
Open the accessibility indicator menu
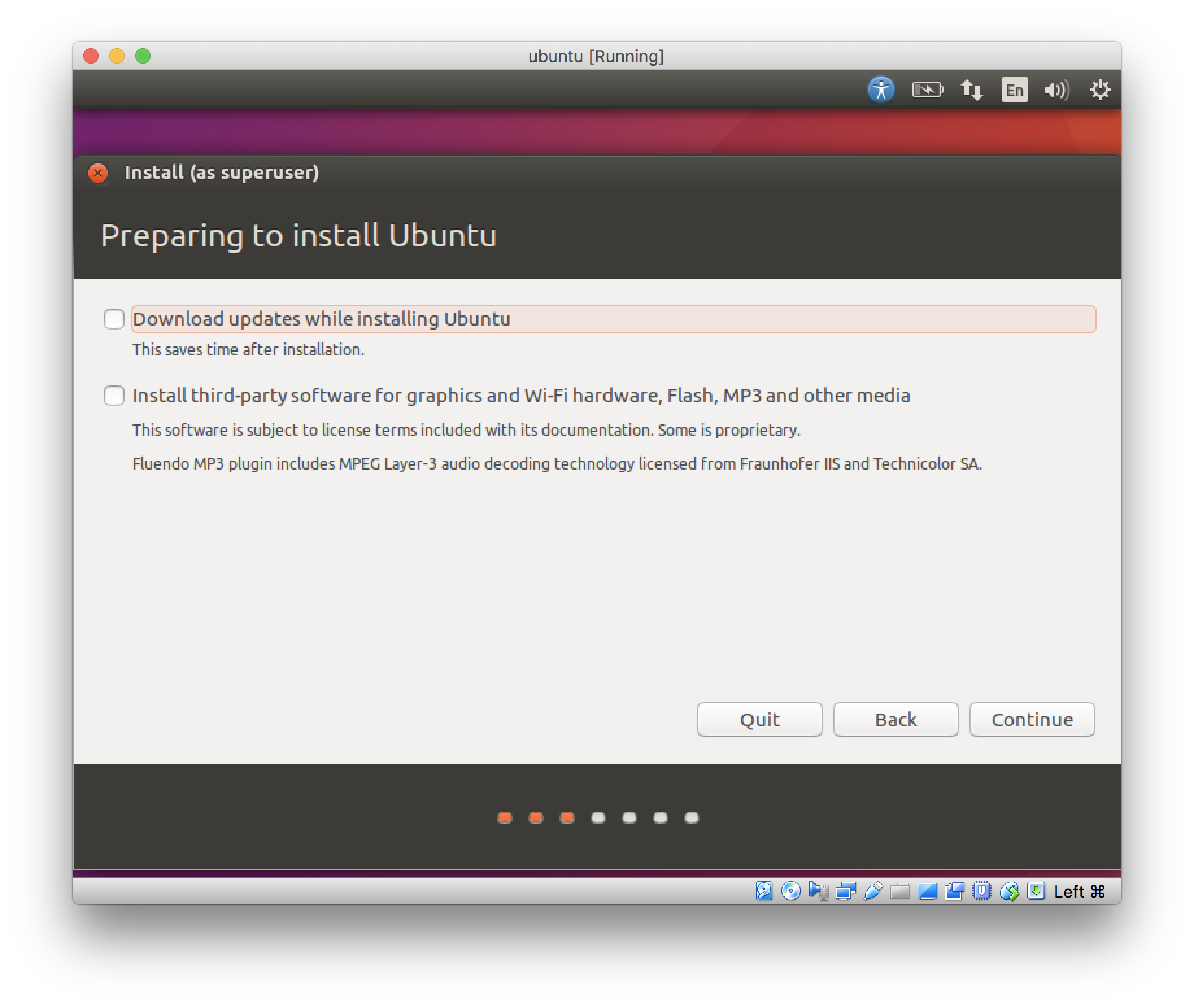(881, 90)
